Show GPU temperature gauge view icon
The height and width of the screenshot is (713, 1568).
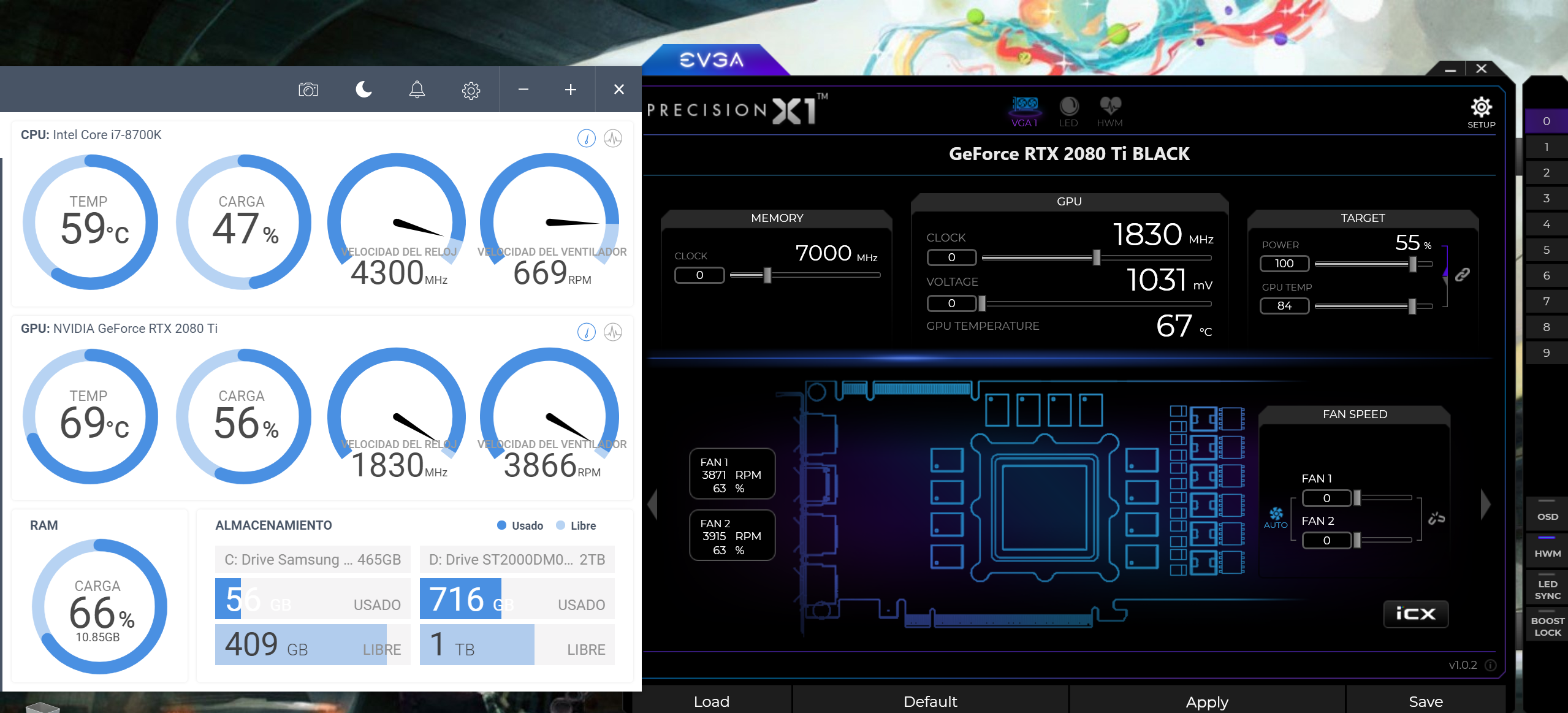(586, 332)
